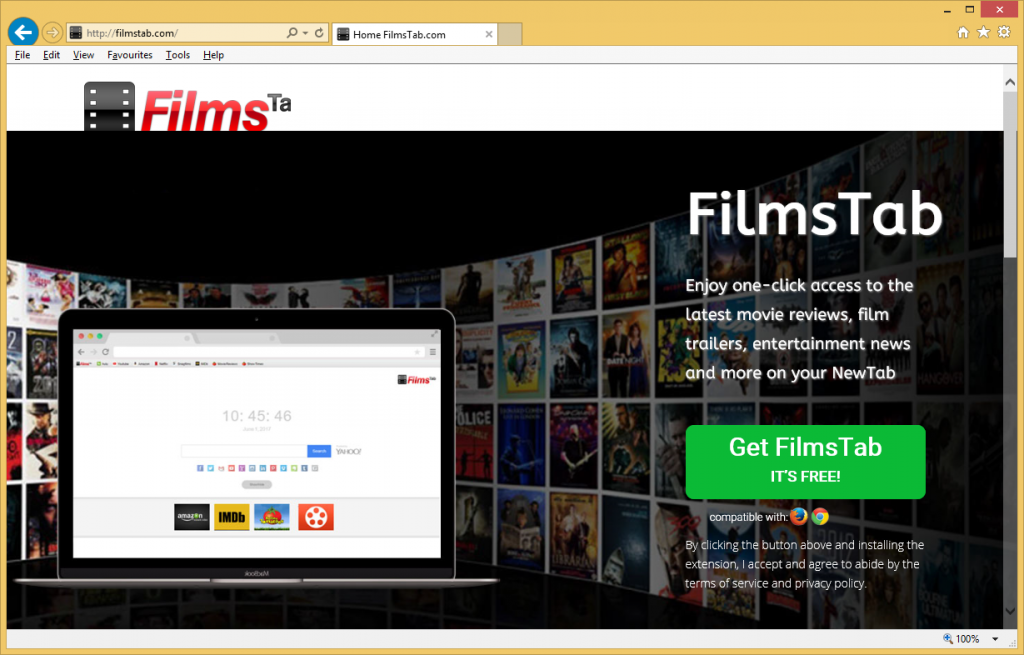This screenshot has width=1024, height=655.
Task: Click the 10: 45: 46 clock in preview
Action: pyautogui.click(x=257, y=416)
